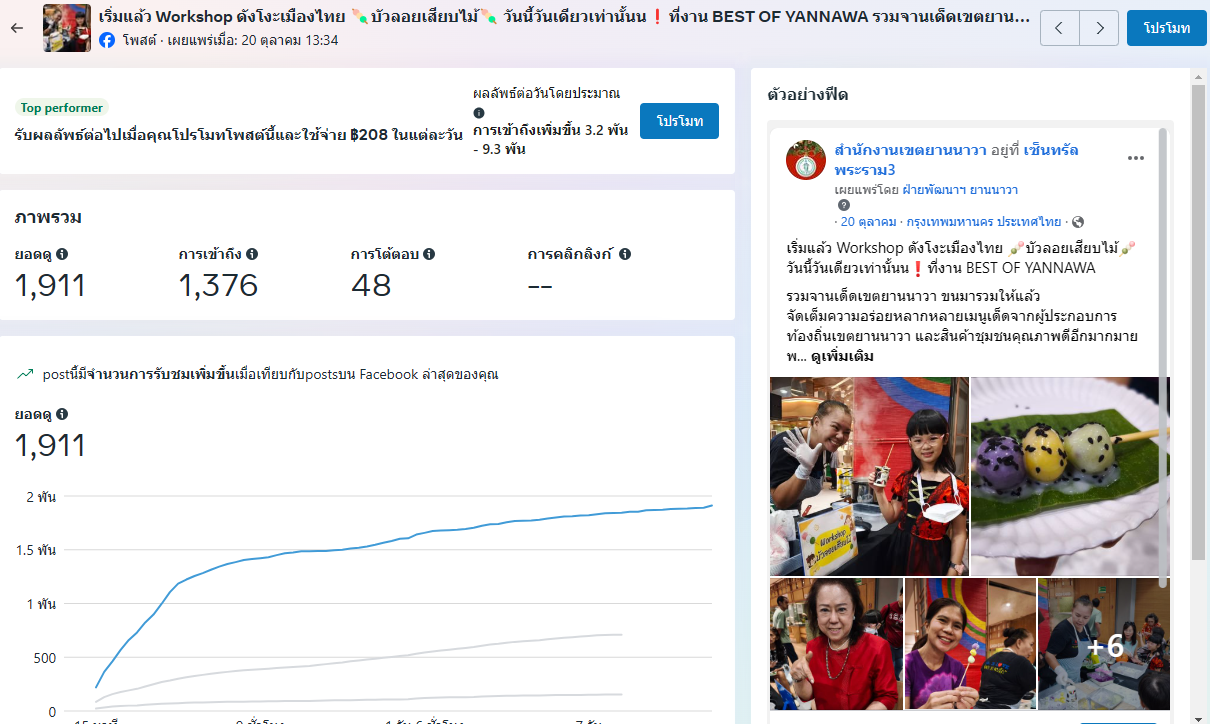Open three-dot menu on the post preview
1210x724 pixels.
pyautogui.click(x=1136, y=158)
